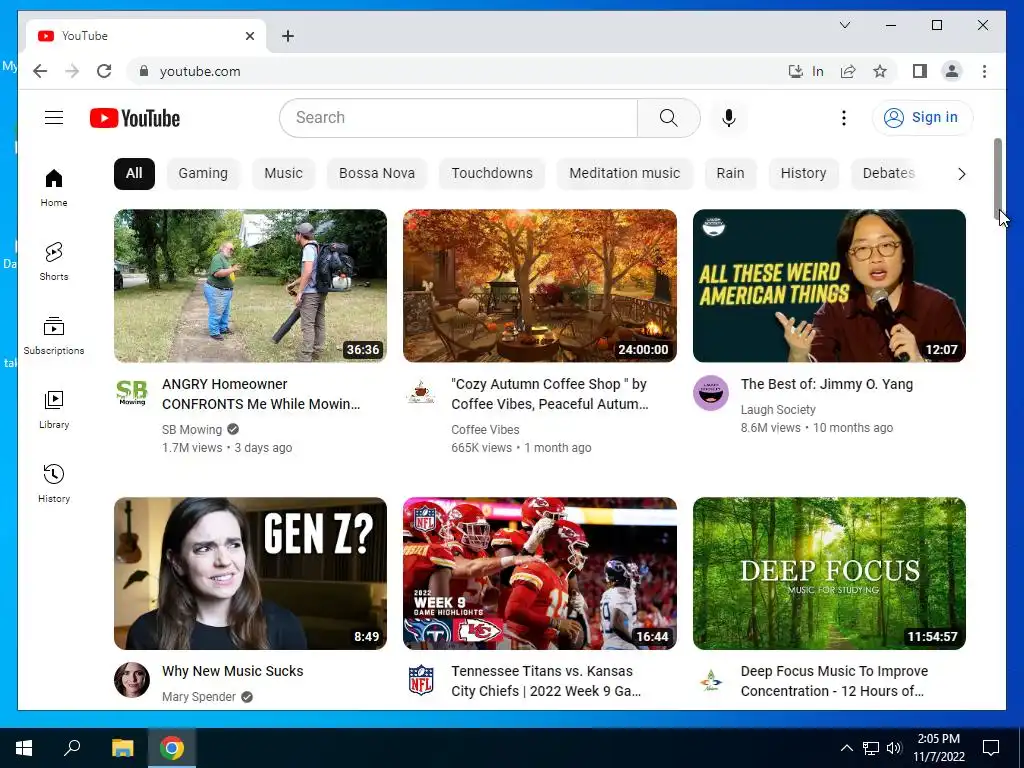This screenshot has height=768, width=1024.
Task: Close the YouTube tab
Action: tap(249, 36)
